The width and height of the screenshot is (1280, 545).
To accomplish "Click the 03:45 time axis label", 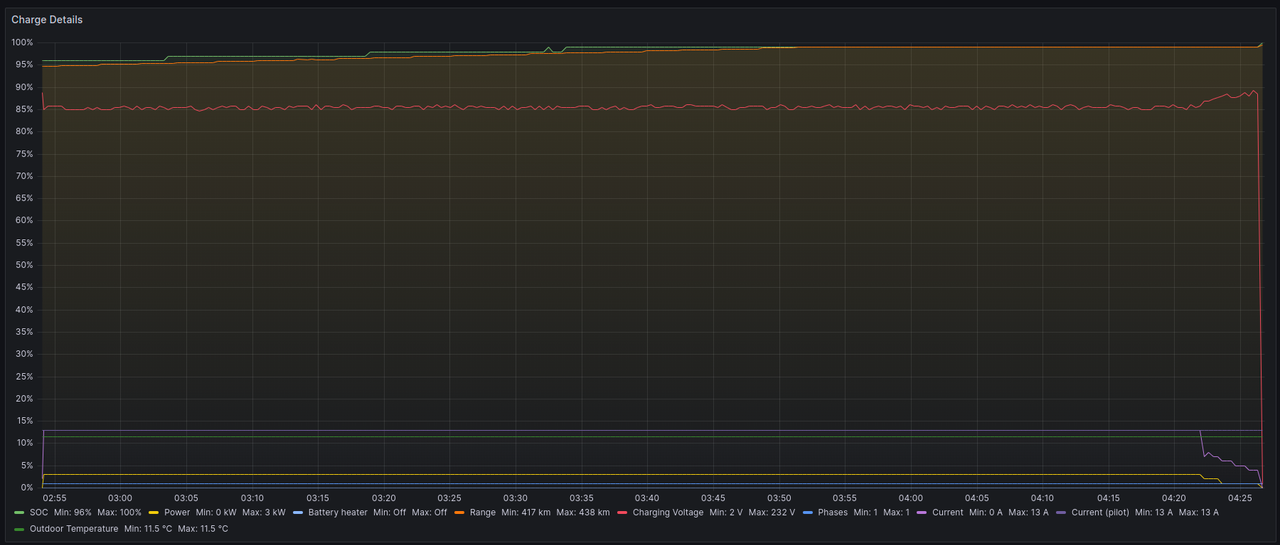I will 713,497.
